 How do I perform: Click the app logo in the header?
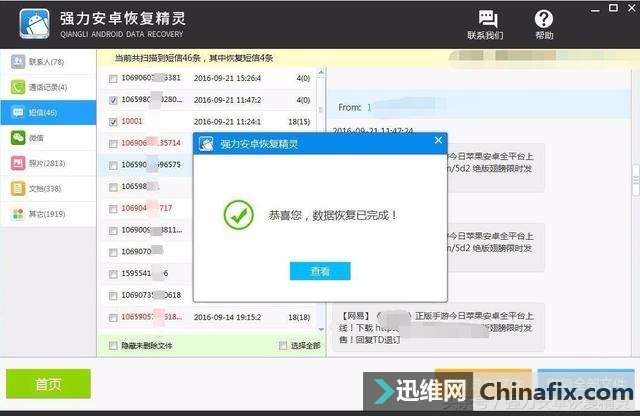tap(35, 24)
